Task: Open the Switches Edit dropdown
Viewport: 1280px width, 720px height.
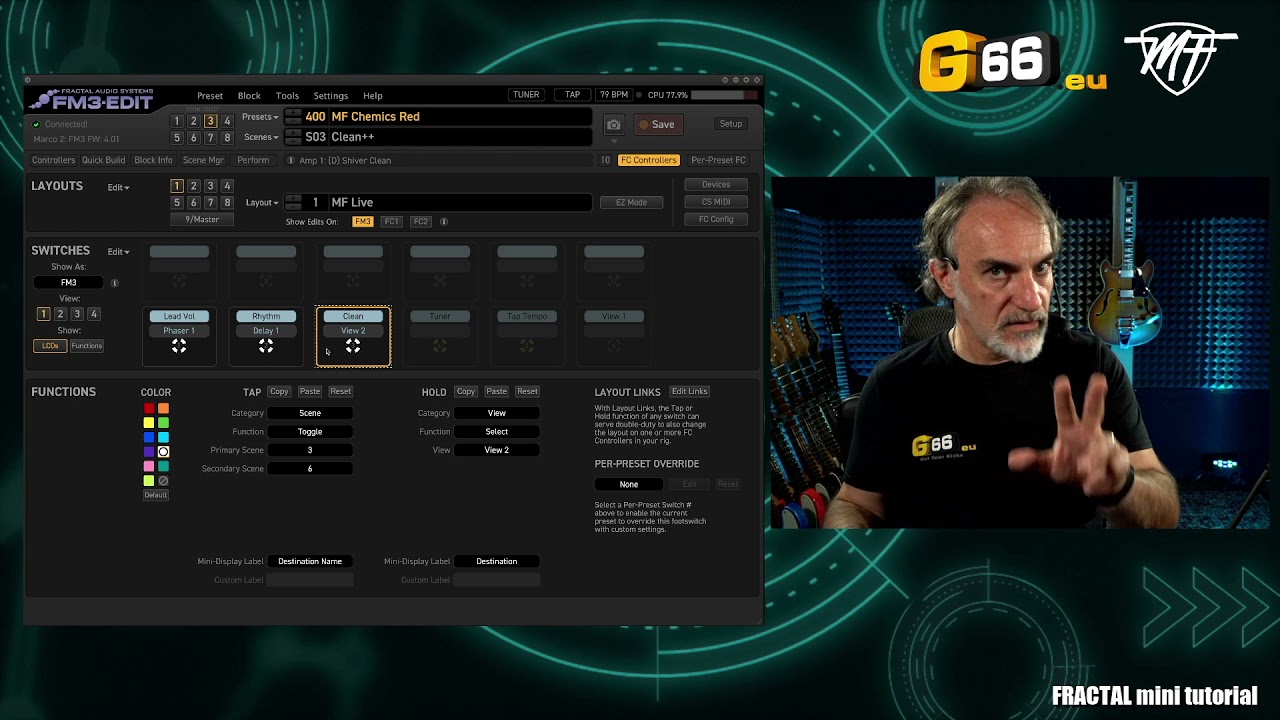Action: point(119,252)
